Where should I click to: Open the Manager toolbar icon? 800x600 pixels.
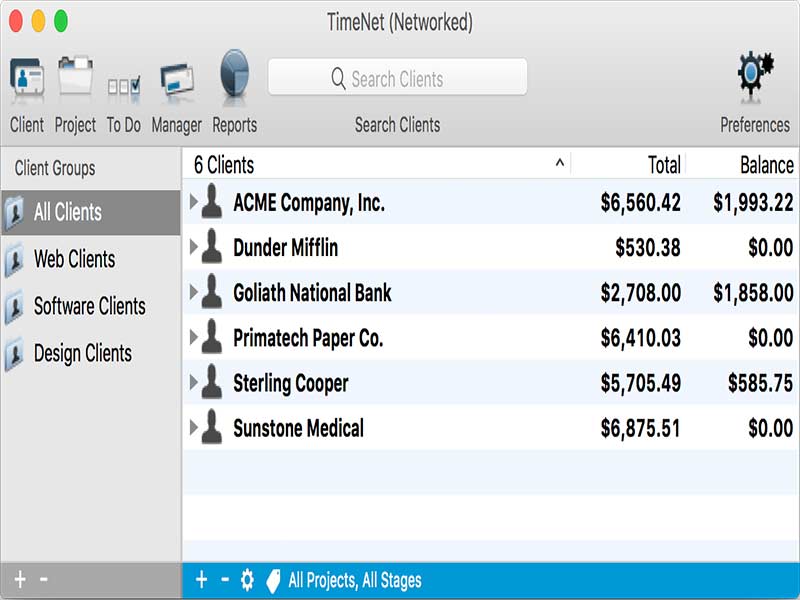pos(177,79)
